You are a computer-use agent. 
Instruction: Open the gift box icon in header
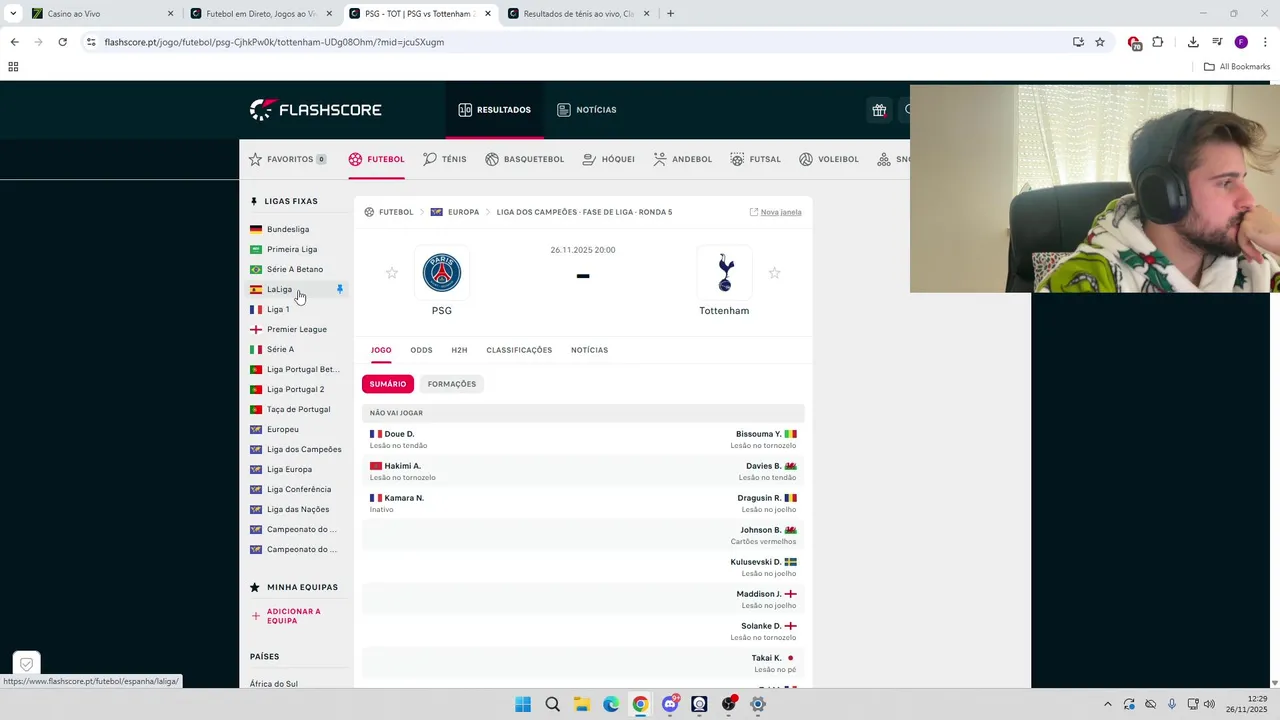pyautogui.click(x=879, y=110)
